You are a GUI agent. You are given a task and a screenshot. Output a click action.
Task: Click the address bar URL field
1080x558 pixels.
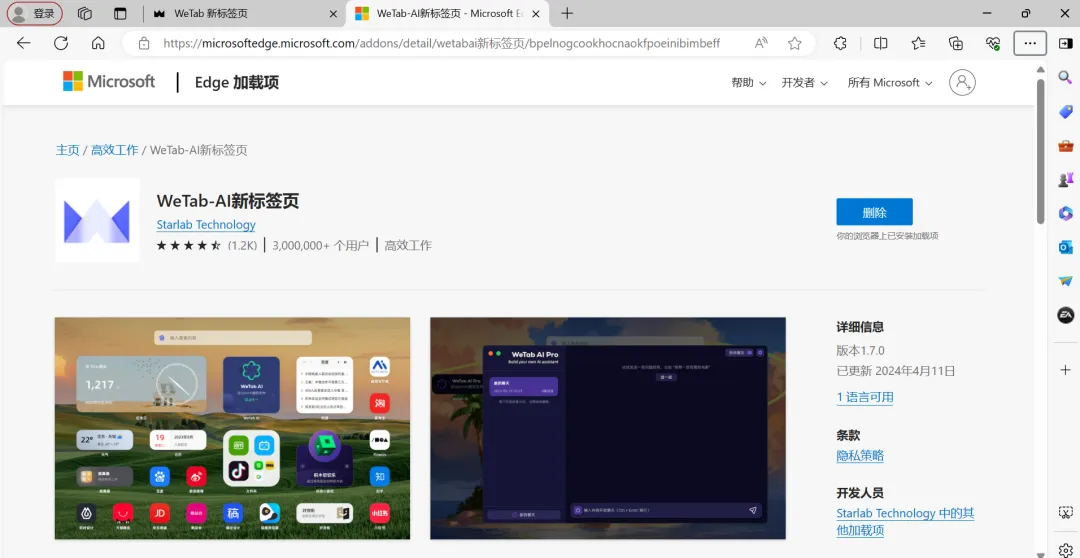click(441, 43)
